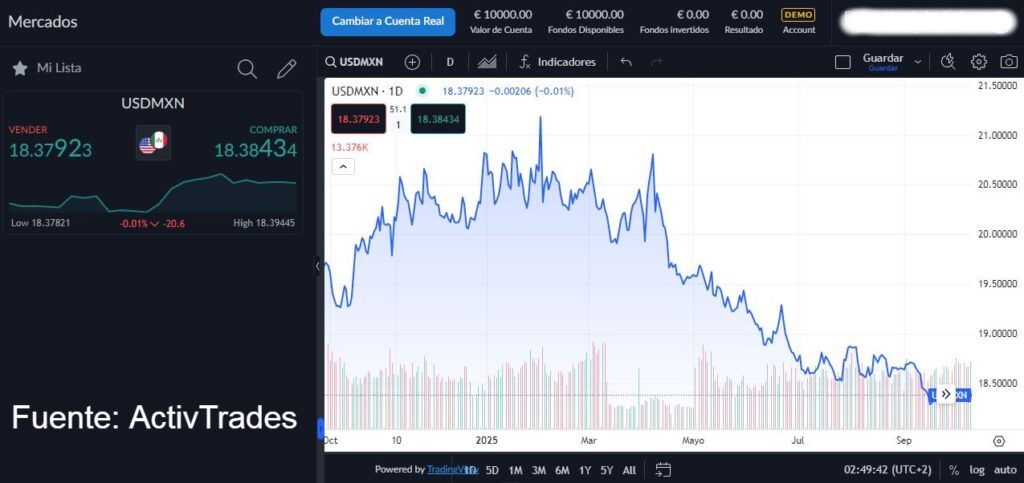Open the chart style selector icon
The height and width of the screenshot is (483, 1024).
click(487, 62)
